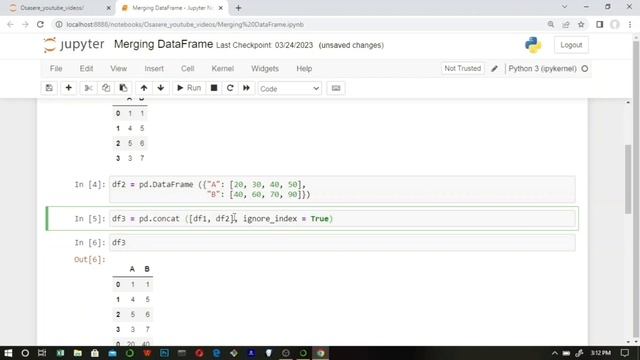This screenshot has width=640, height=360.
Task: Open the Insert menu
Action: tap(154, 69)
